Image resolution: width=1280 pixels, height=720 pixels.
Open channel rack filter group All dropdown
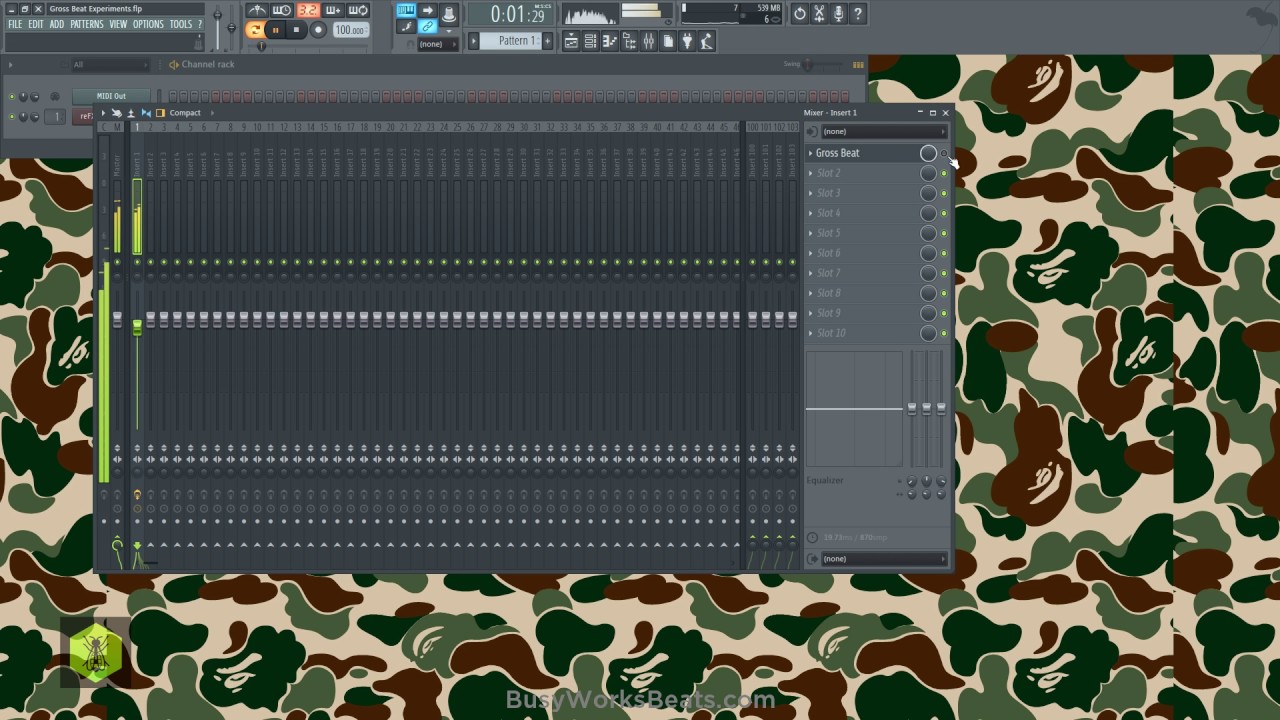click(110, 65)
